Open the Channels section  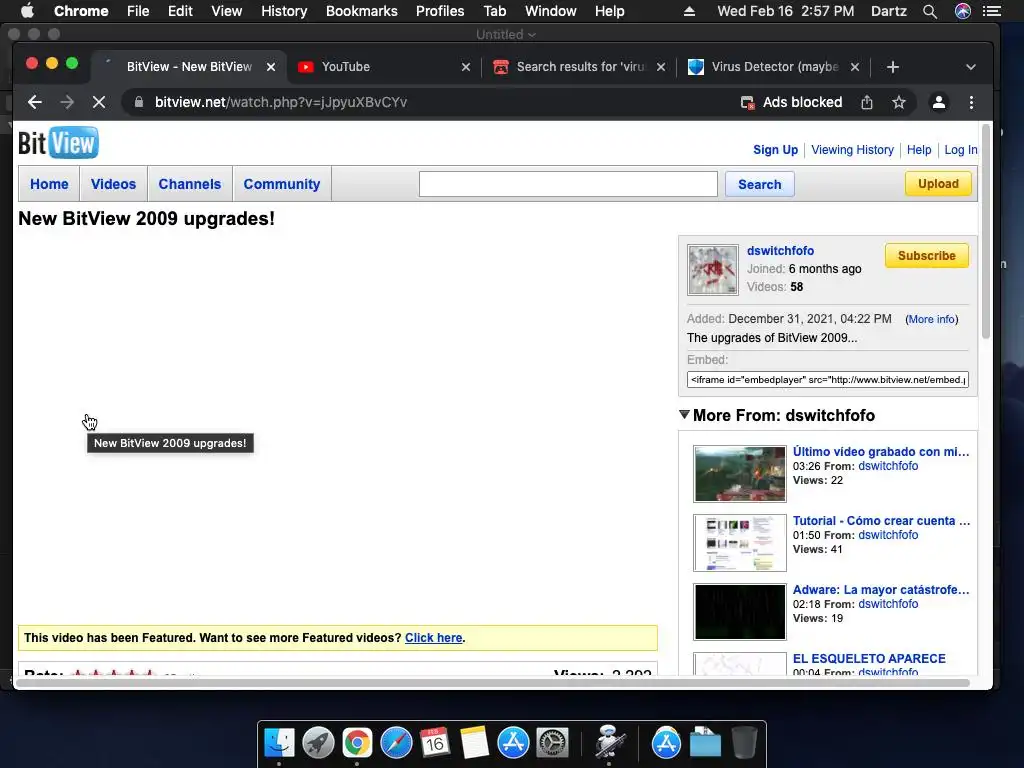pyautogui.click(x=189, y=184)
